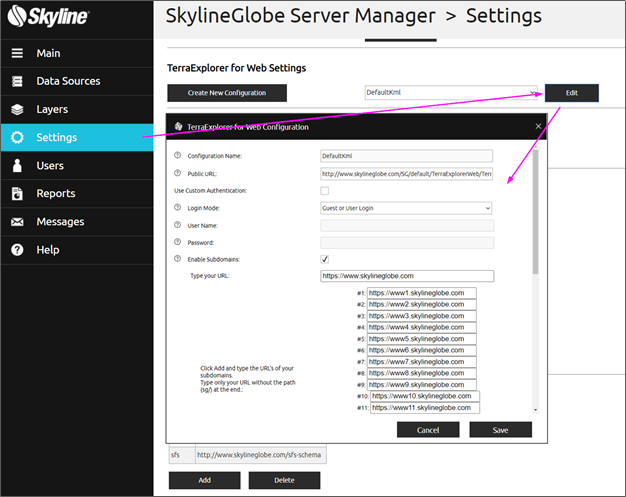This screenshot has width=626, height=497.
Task: Open Main menu item
Action: tap(77, 53)
